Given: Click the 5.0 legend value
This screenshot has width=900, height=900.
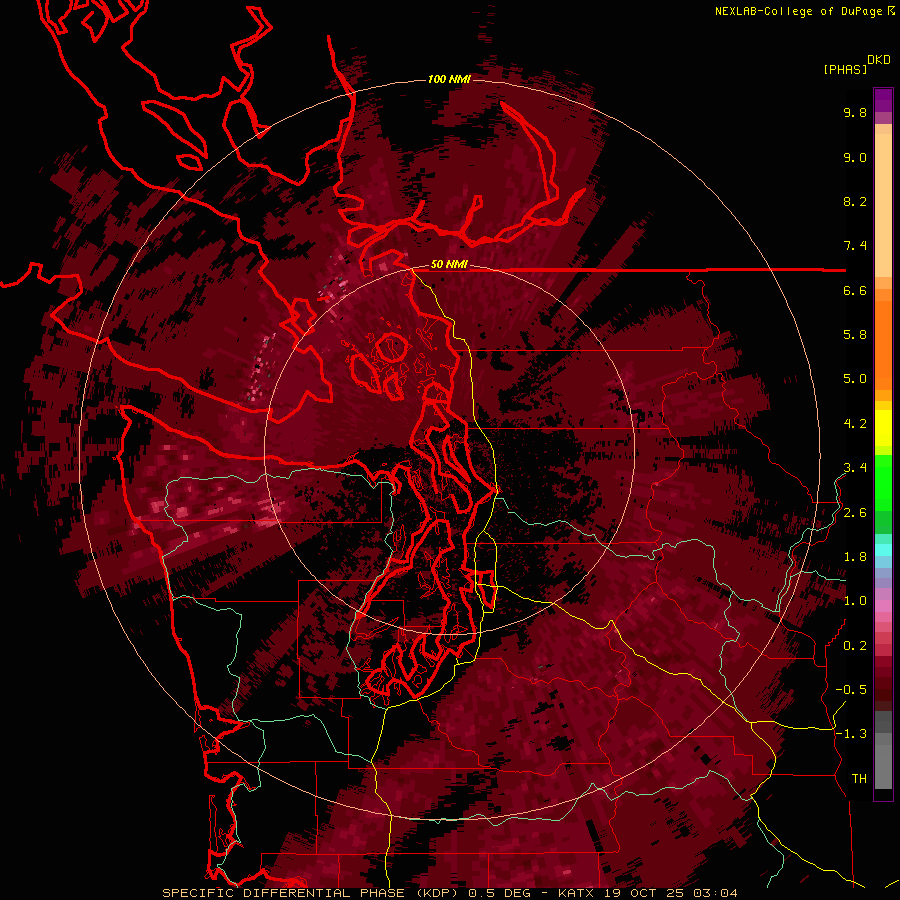Looking at the screenshot, I should pos(855,379).
